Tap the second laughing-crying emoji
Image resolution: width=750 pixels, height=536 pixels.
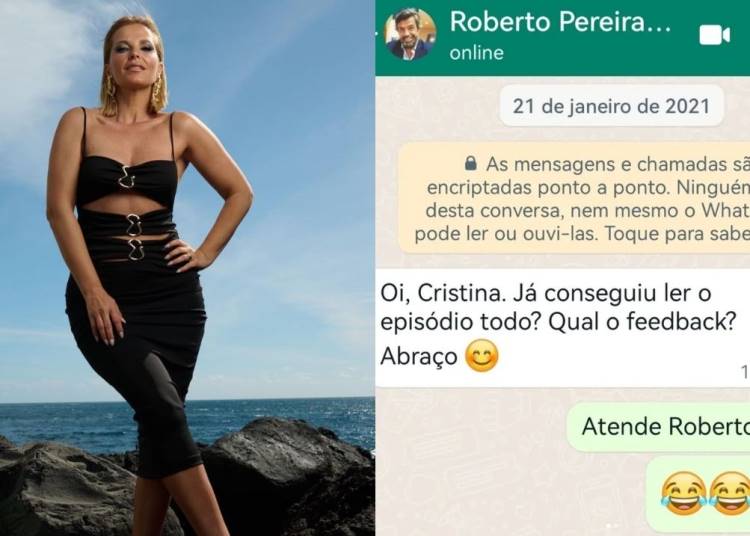click(x=729, y=493)
